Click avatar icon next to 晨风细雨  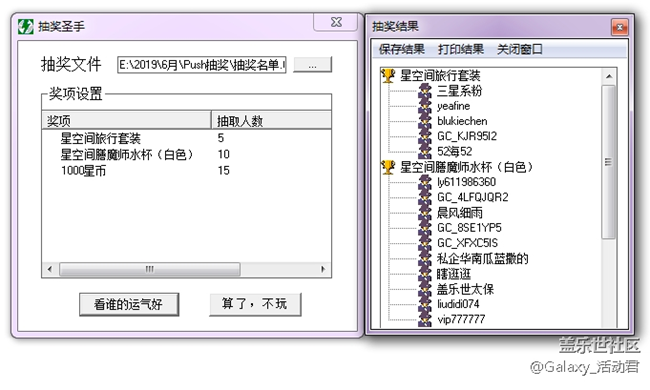point(425,213)
